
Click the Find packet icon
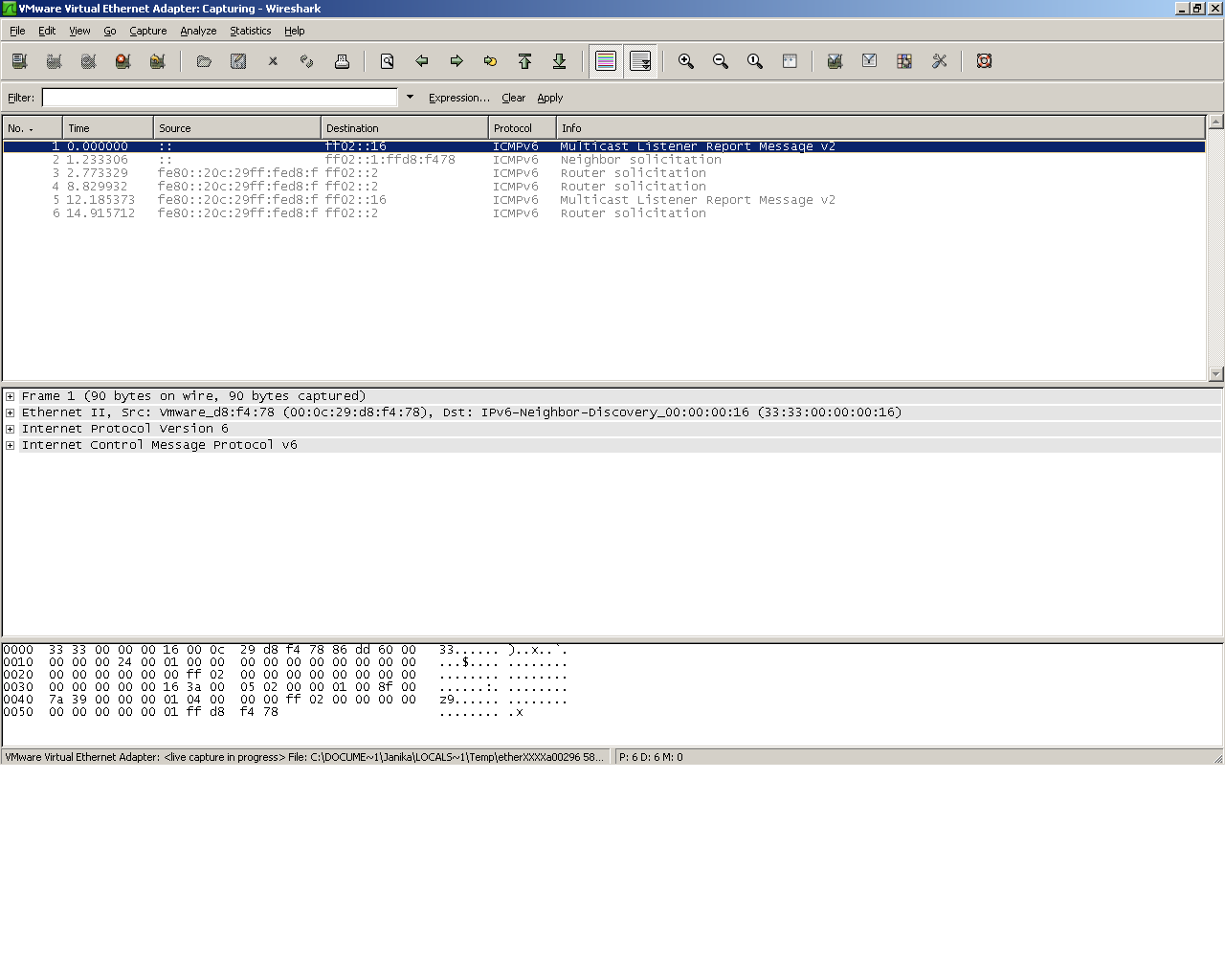pos(387,61)
